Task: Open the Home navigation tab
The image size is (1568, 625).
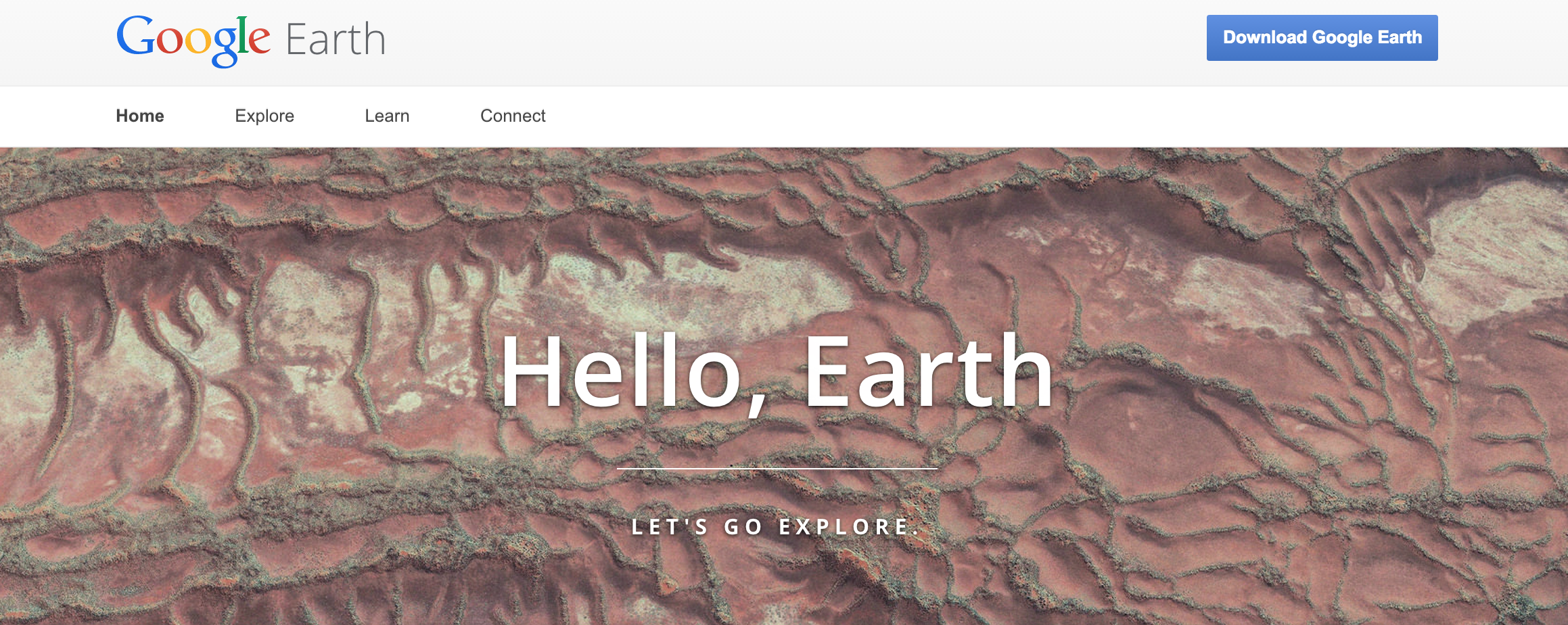Action: click(x=140, y=116)
